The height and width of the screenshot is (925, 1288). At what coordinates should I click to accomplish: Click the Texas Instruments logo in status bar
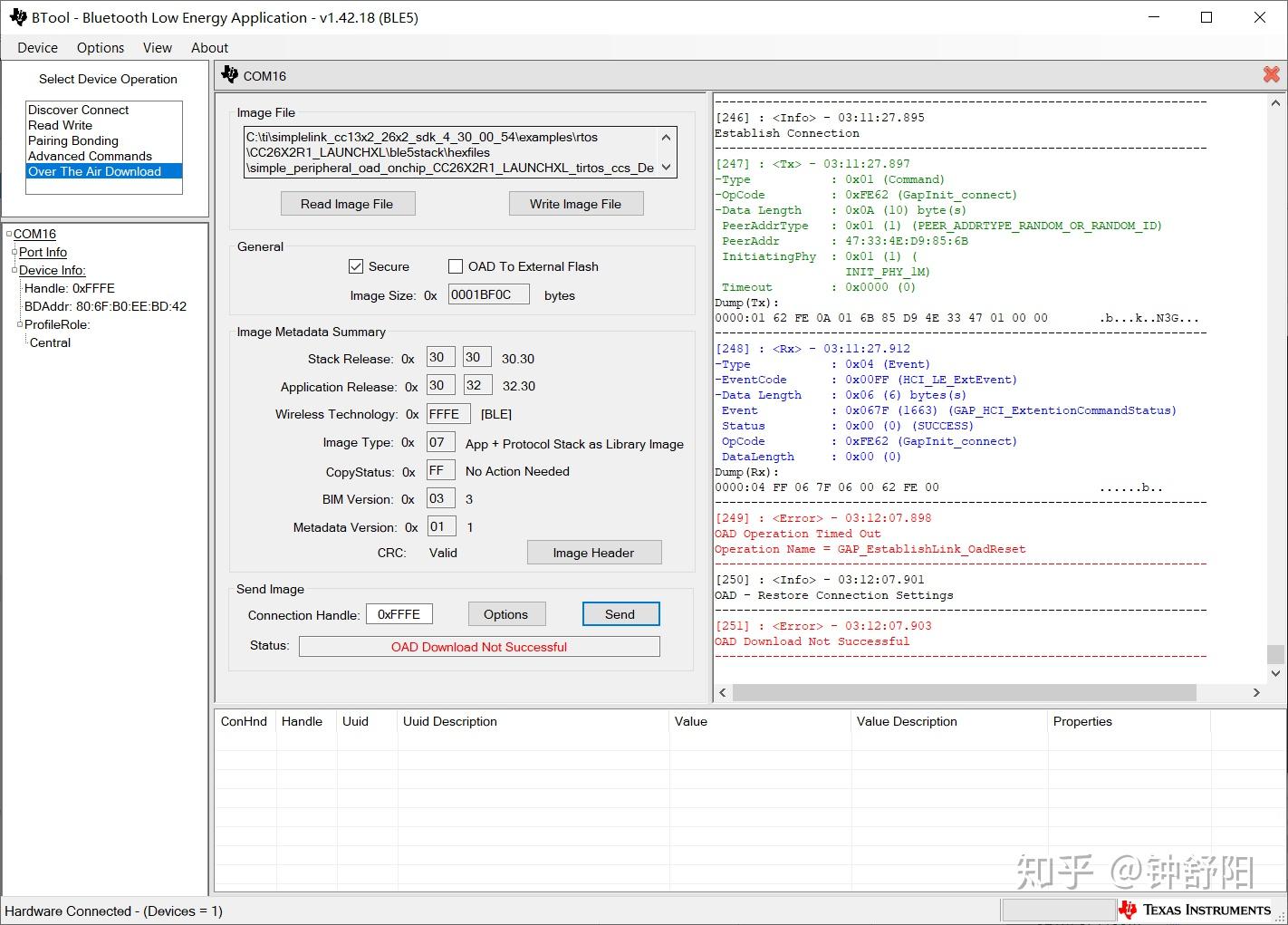coord(1194,910)
